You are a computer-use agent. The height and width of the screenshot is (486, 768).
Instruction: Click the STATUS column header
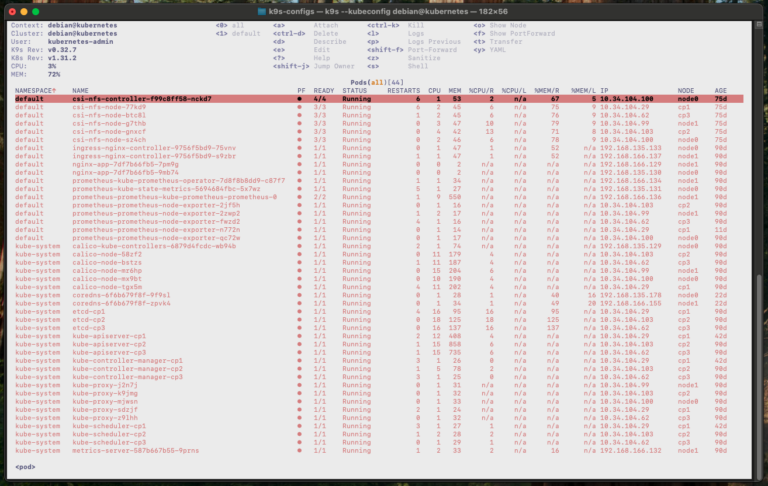355,91
